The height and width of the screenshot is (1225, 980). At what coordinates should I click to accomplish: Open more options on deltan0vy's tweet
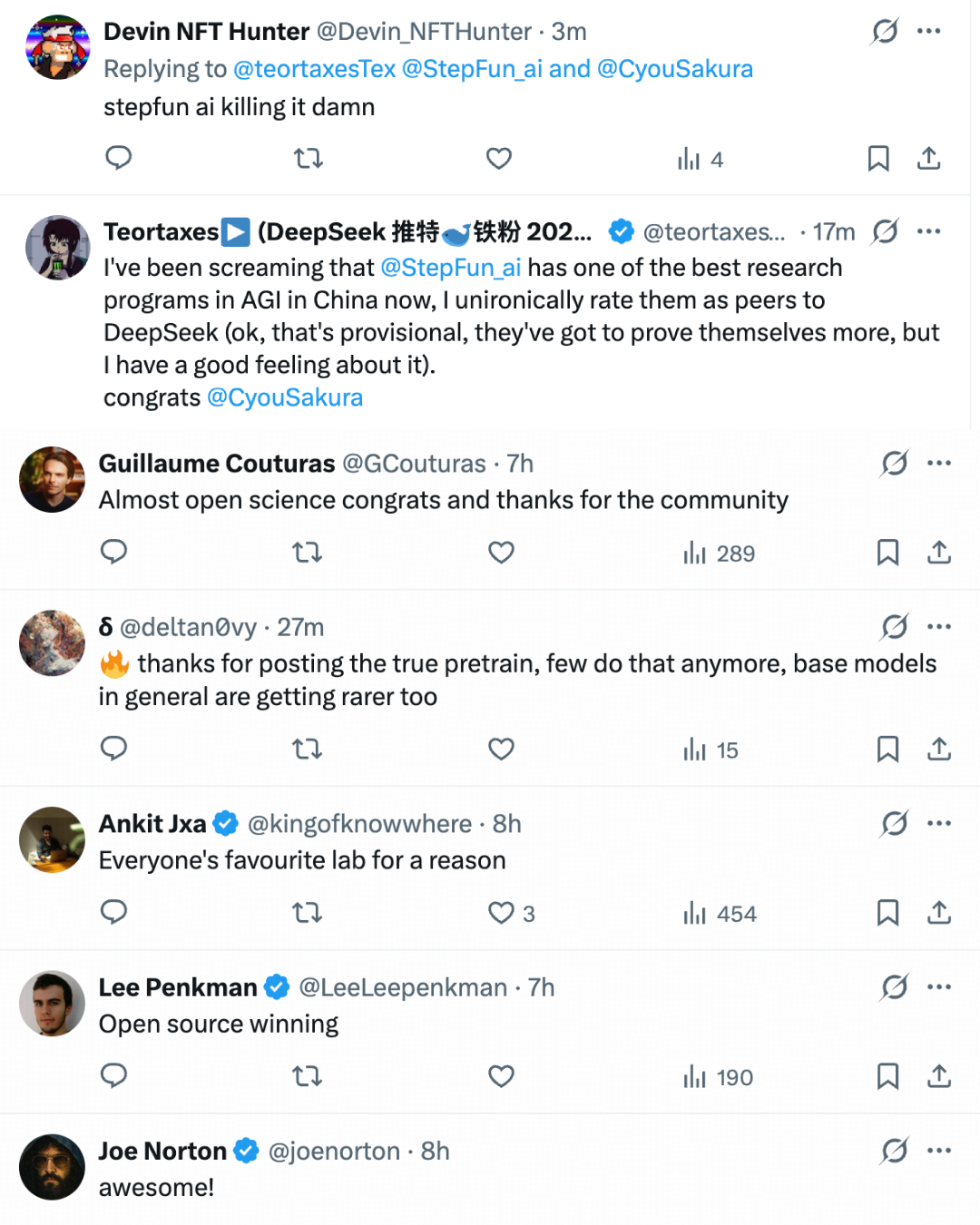pyautogui.click(x=939, y=627)
